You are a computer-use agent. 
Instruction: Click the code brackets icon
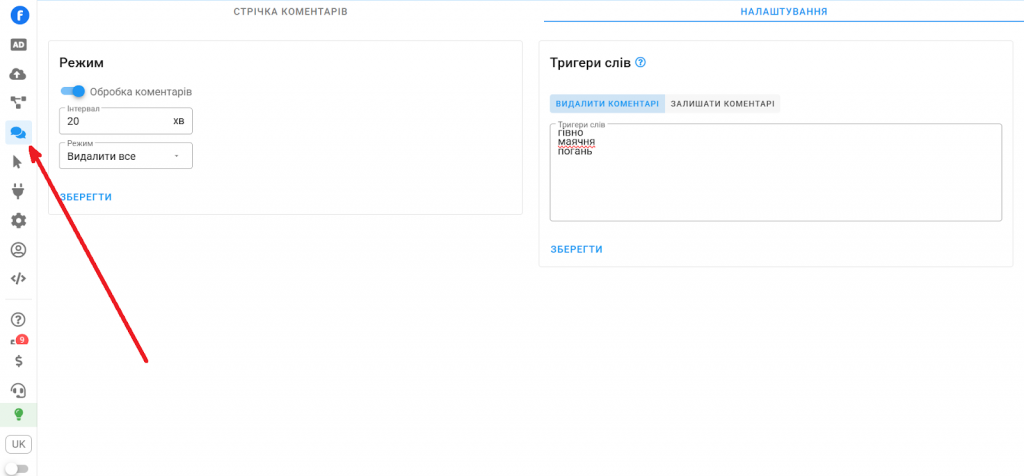[18, 279]
